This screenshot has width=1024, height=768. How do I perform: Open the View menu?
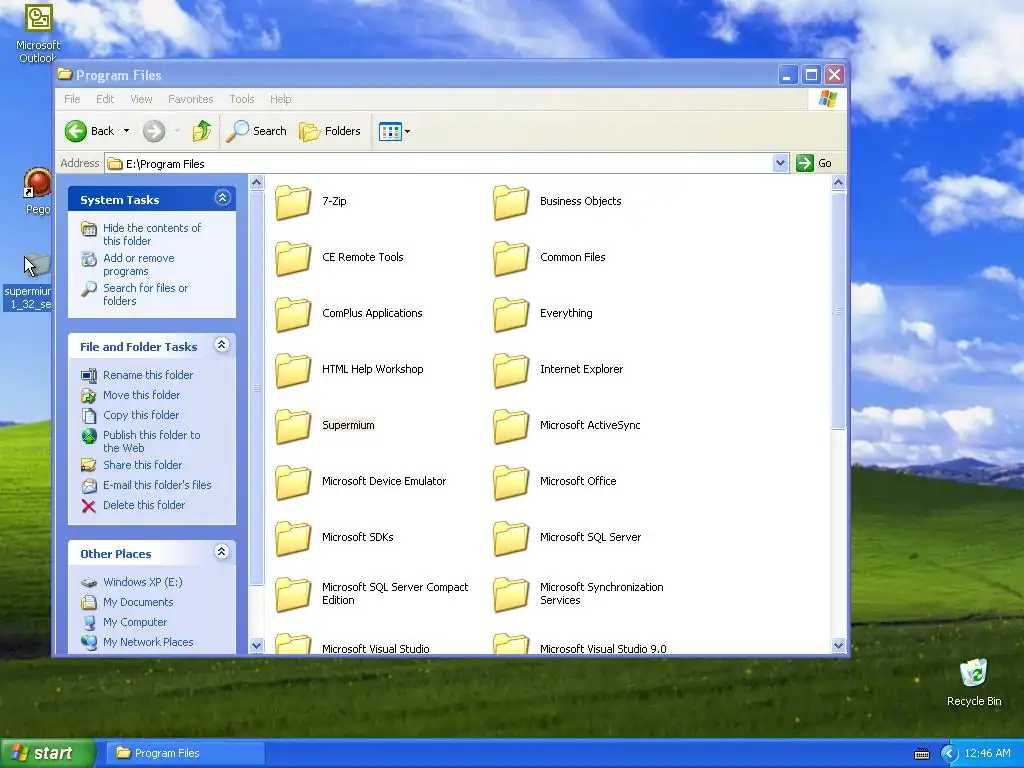(x=141, y=99)
